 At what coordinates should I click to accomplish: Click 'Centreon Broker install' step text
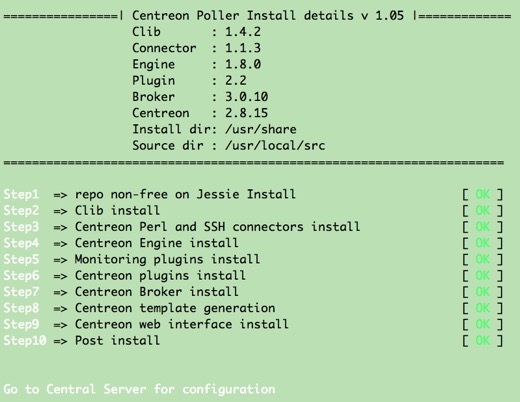157,292
